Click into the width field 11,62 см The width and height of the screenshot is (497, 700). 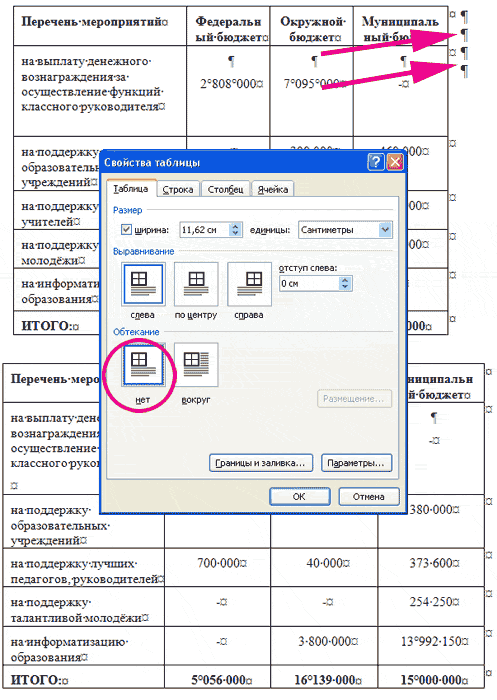tap(205, 230)
